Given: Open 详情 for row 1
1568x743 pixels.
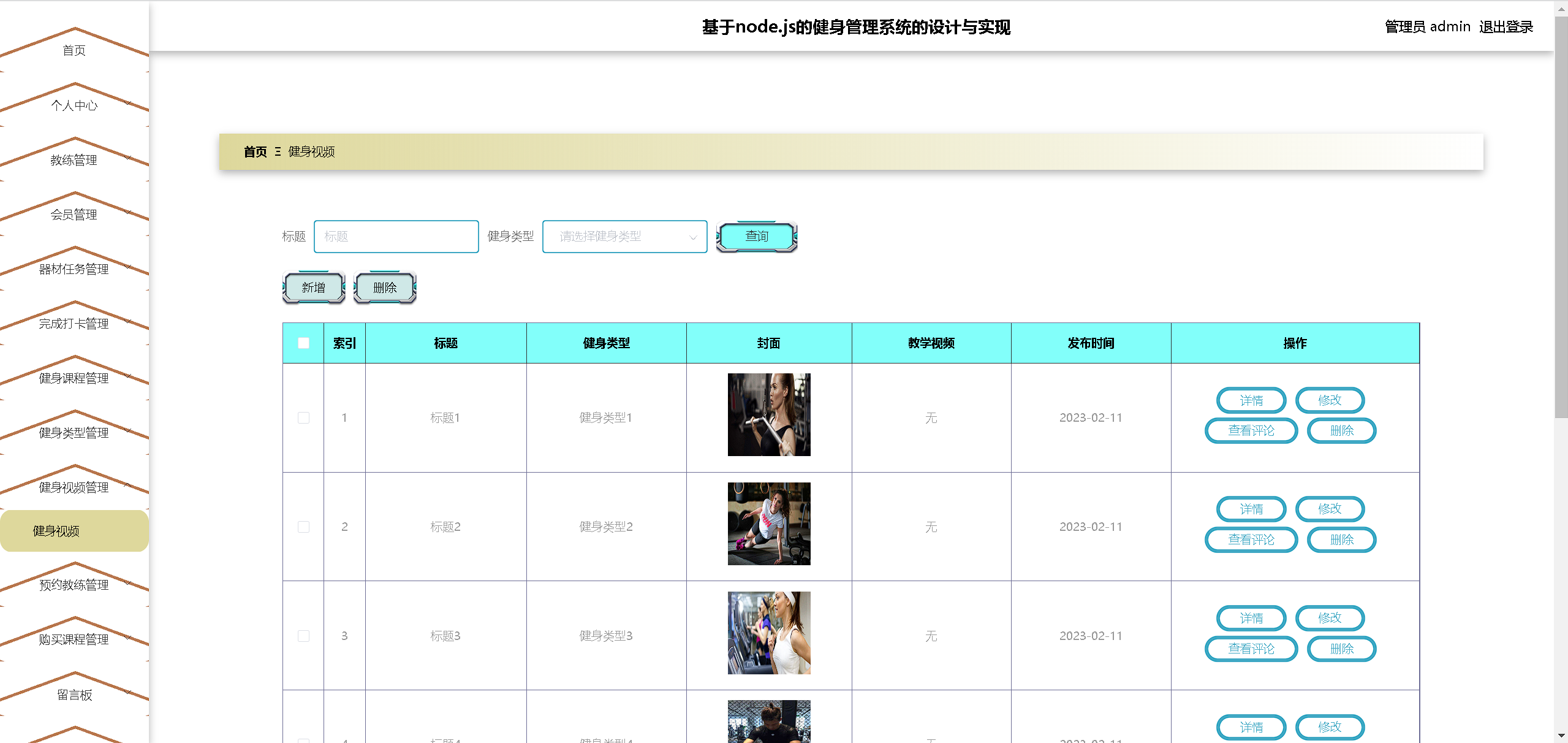Looking at the screenshot, I should (x=1251, y=400).
